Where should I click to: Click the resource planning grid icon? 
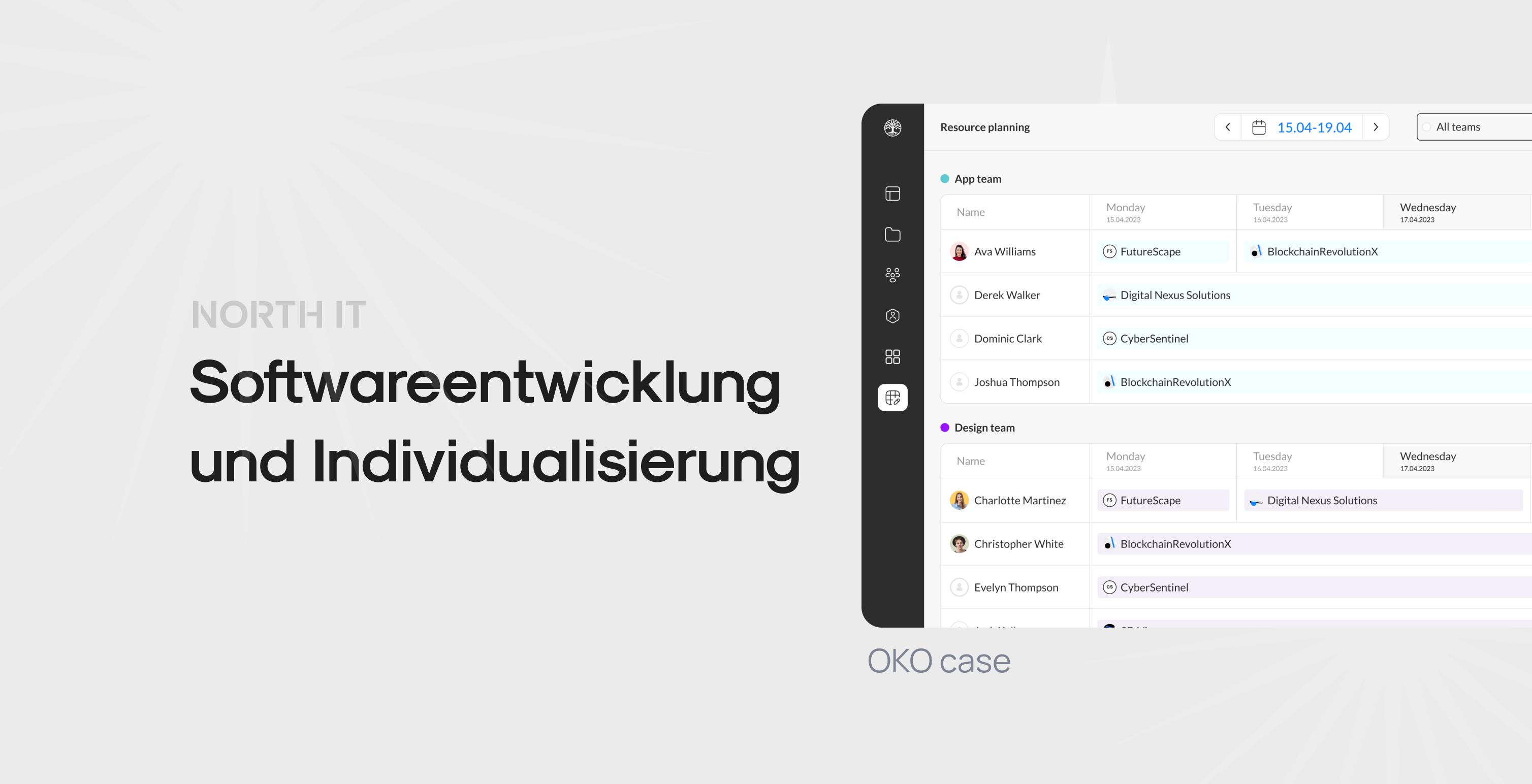coord(892,397)
